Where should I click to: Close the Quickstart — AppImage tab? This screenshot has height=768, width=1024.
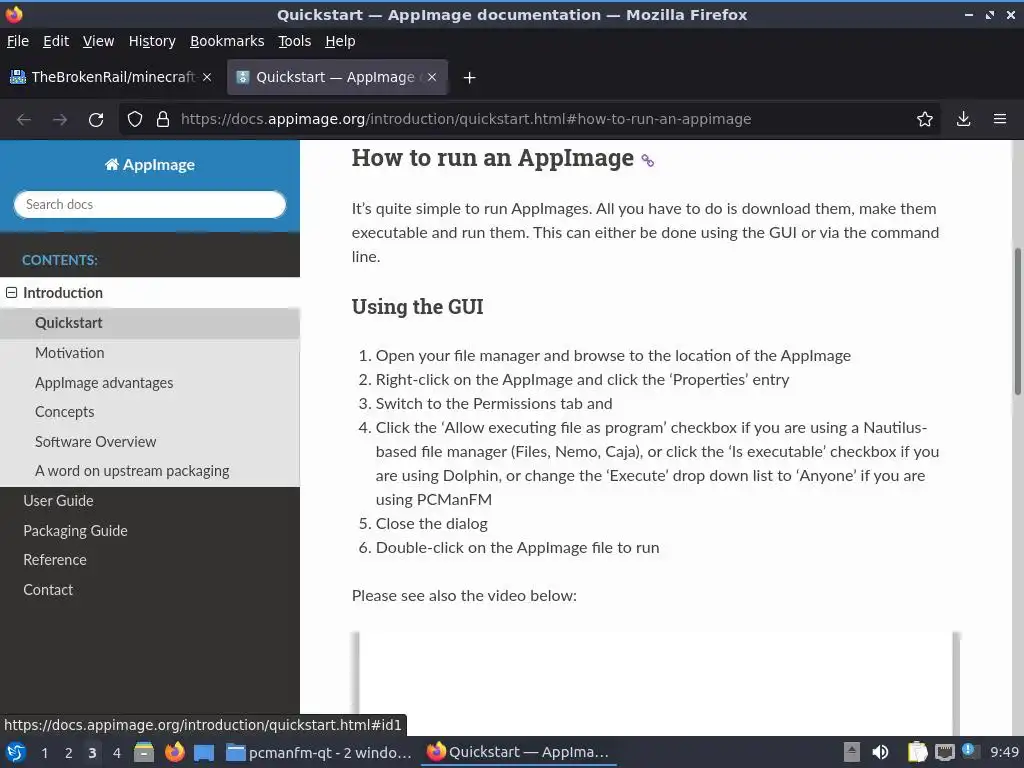(432, 77)
